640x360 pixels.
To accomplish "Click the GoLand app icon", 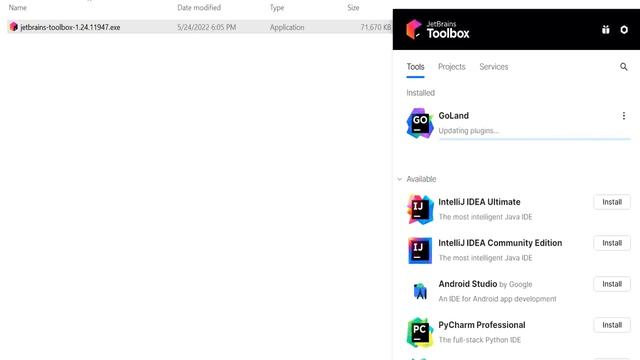I will click(420, 123).
